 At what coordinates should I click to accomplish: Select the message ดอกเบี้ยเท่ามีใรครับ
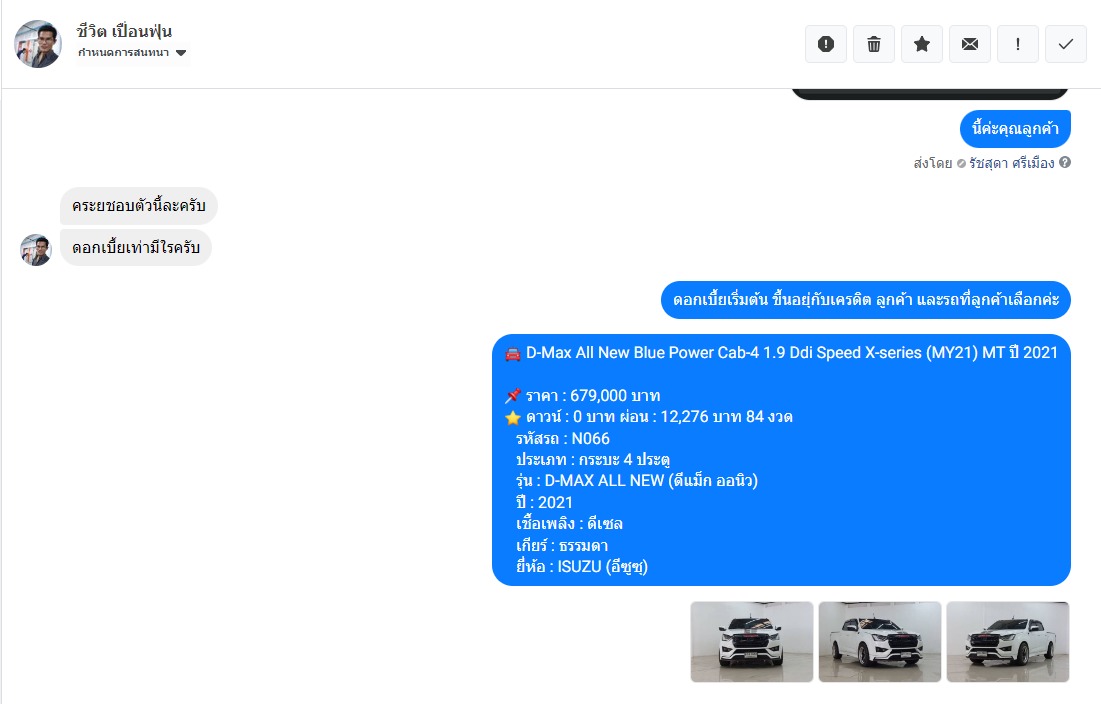tap(136, 247)
